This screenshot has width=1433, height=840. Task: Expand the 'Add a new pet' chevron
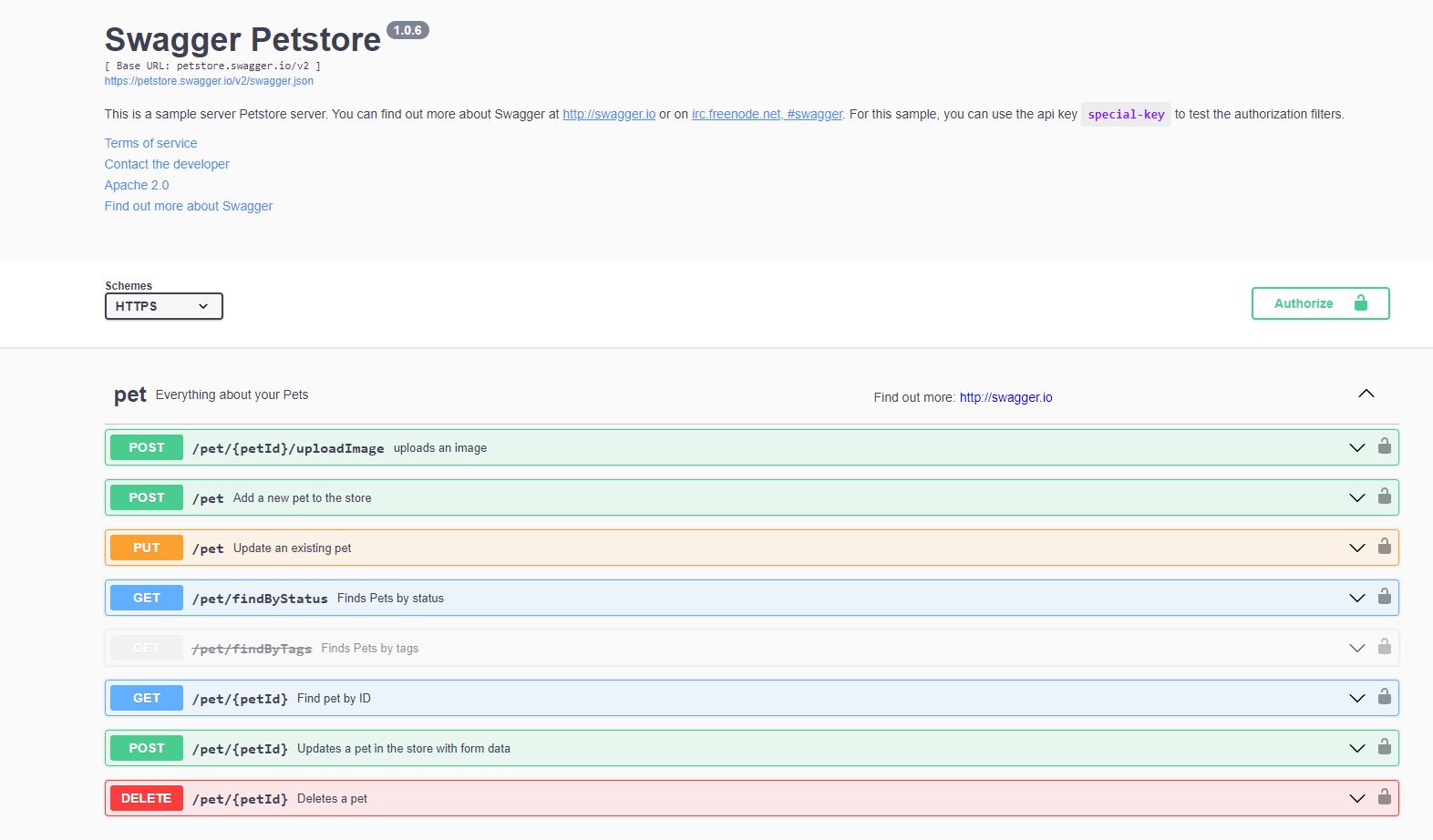coord(1356,497)
